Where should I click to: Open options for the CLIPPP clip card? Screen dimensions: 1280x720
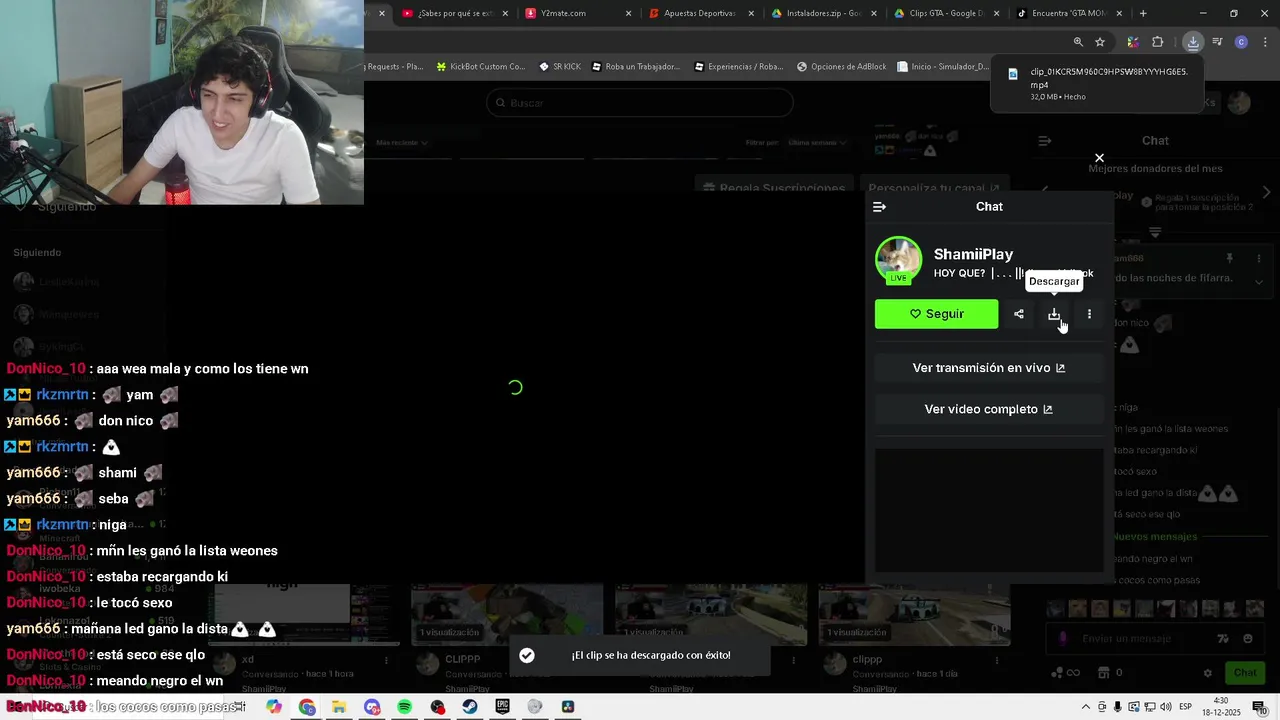(x=590, y=660)
